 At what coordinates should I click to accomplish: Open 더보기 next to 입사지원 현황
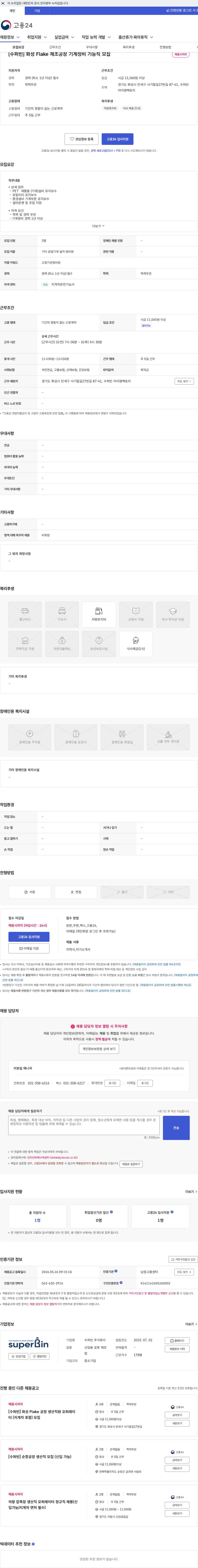[191, 1192]
